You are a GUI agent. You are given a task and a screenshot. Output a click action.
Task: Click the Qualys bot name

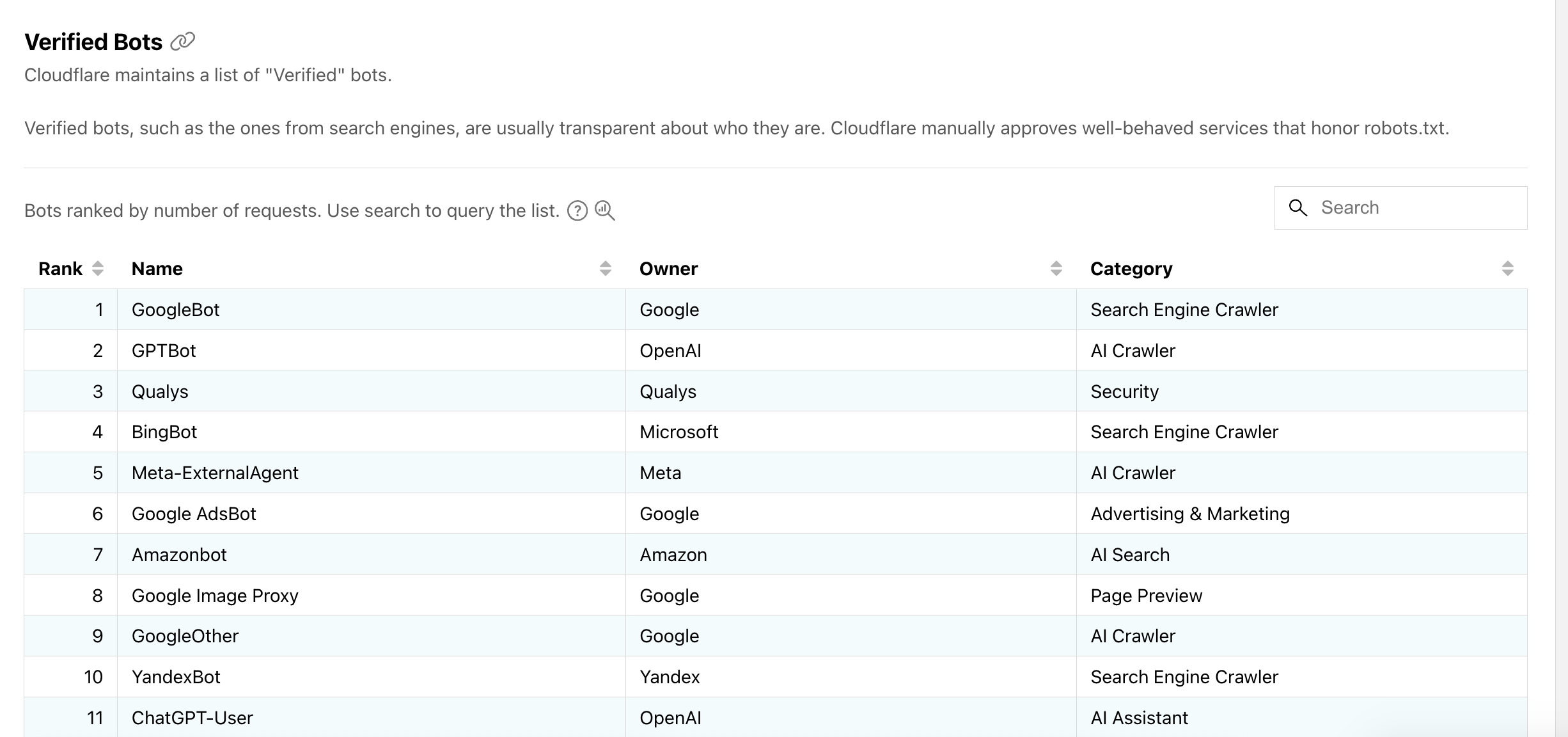(x=160, y=392)
